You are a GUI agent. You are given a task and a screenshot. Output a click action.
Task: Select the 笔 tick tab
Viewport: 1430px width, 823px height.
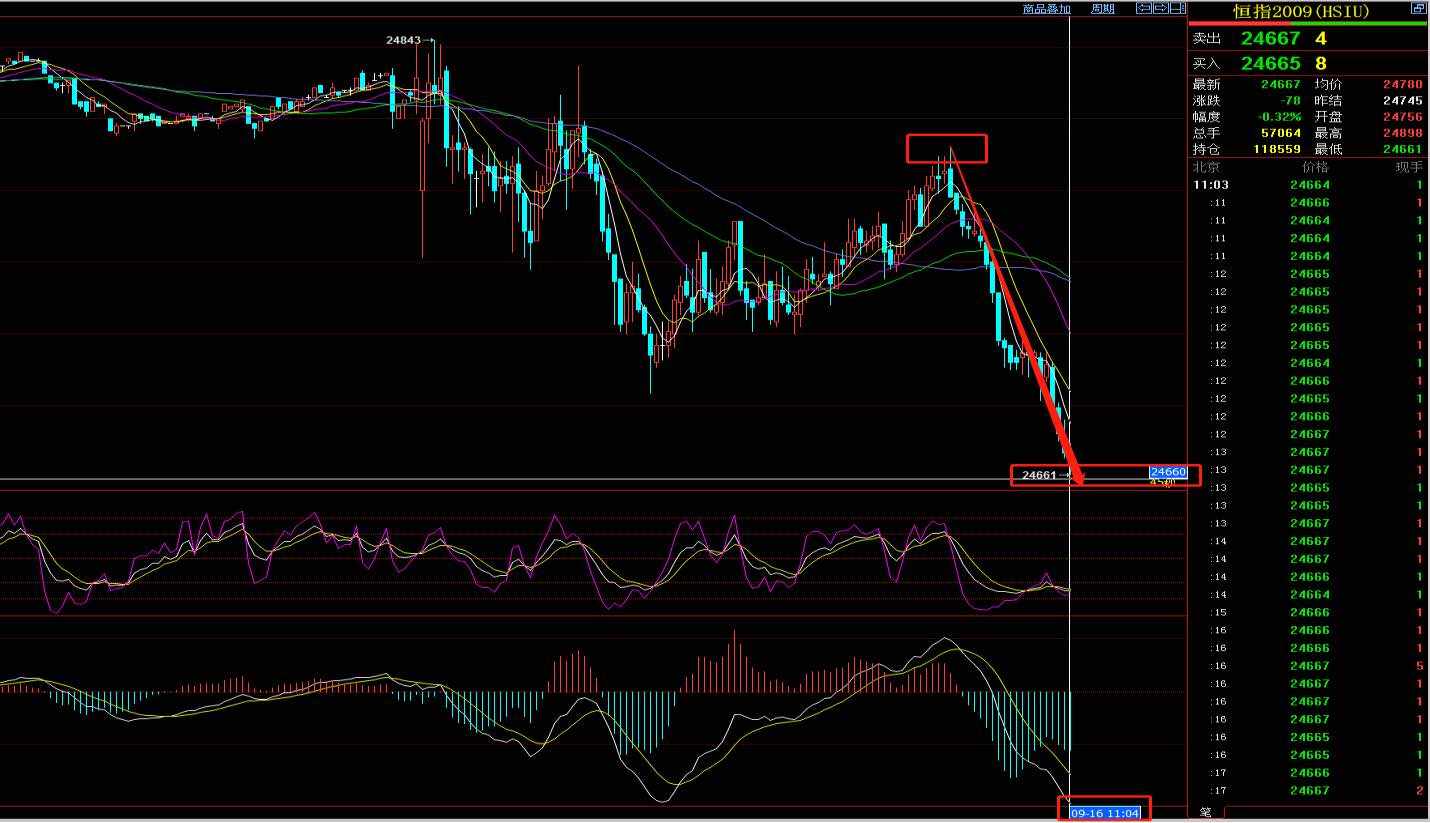click(1205, 813)
